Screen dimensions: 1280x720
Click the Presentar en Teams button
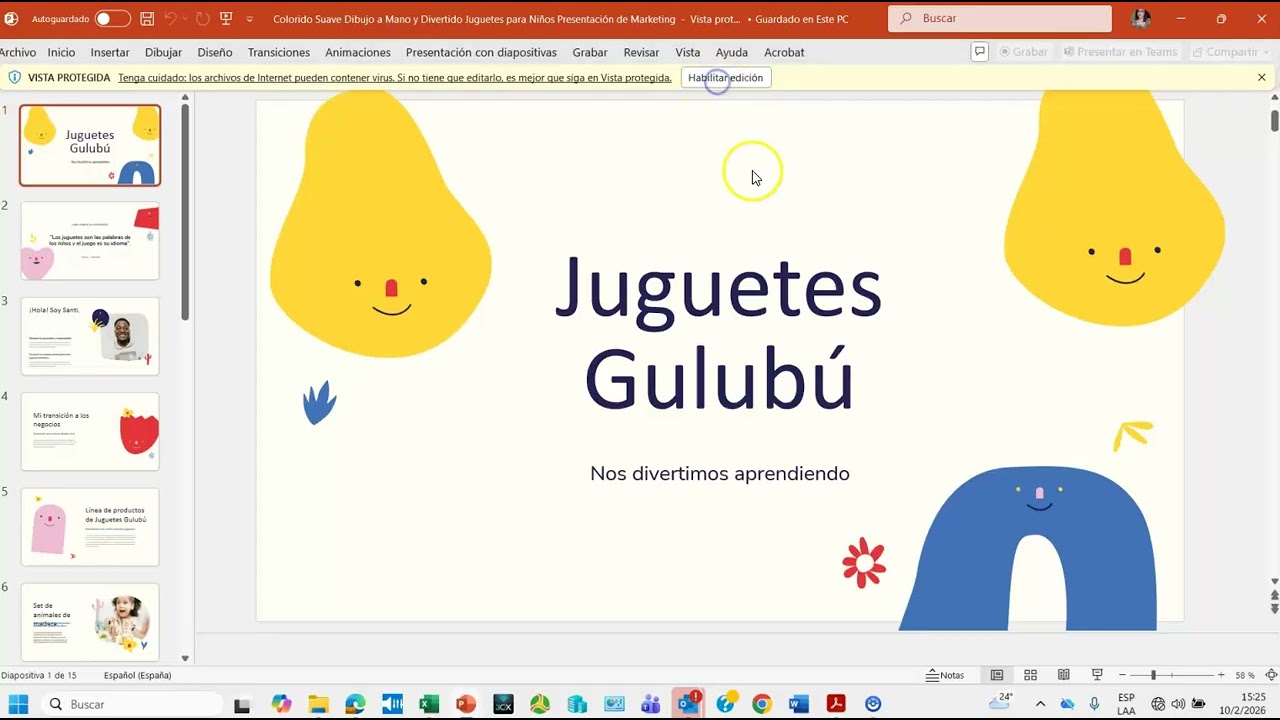click(1121, 52)
